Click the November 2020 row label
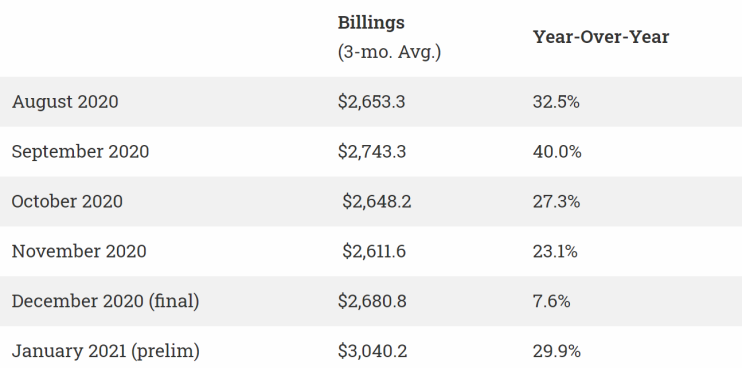This screenshot has width=743, height=369. (x=79, y=251)
